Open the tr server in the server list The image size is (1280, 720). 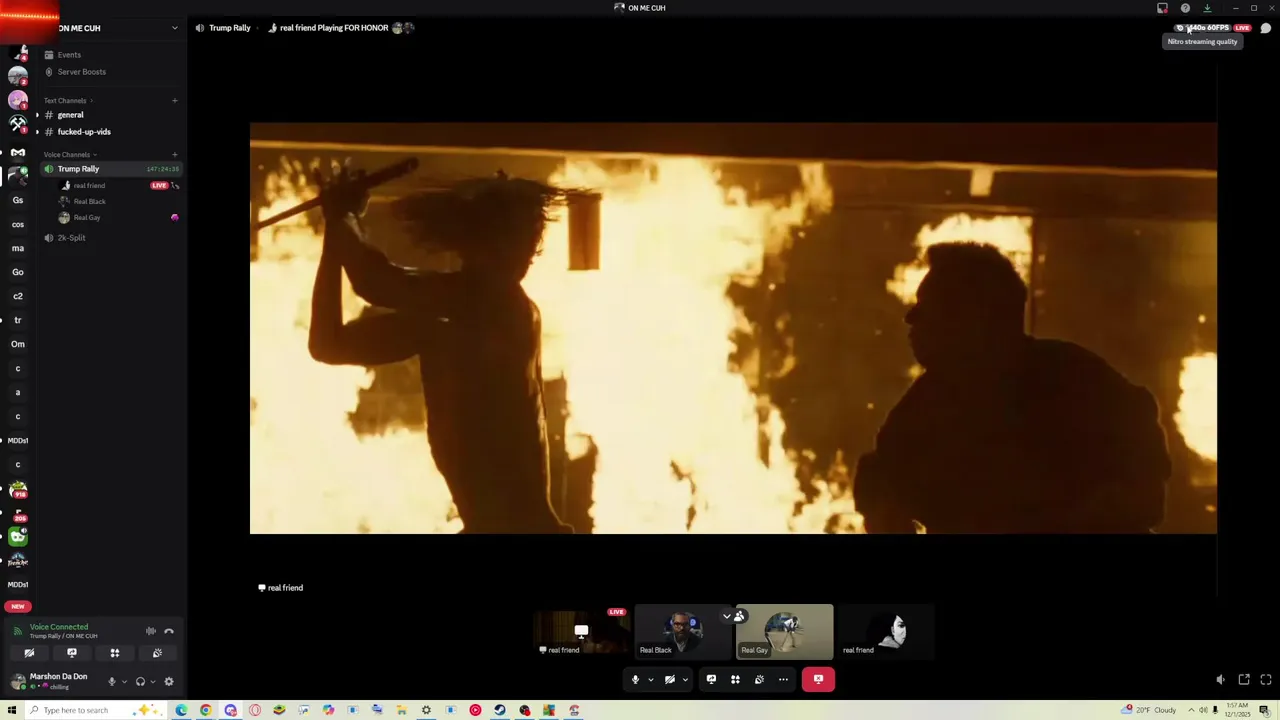18,320
